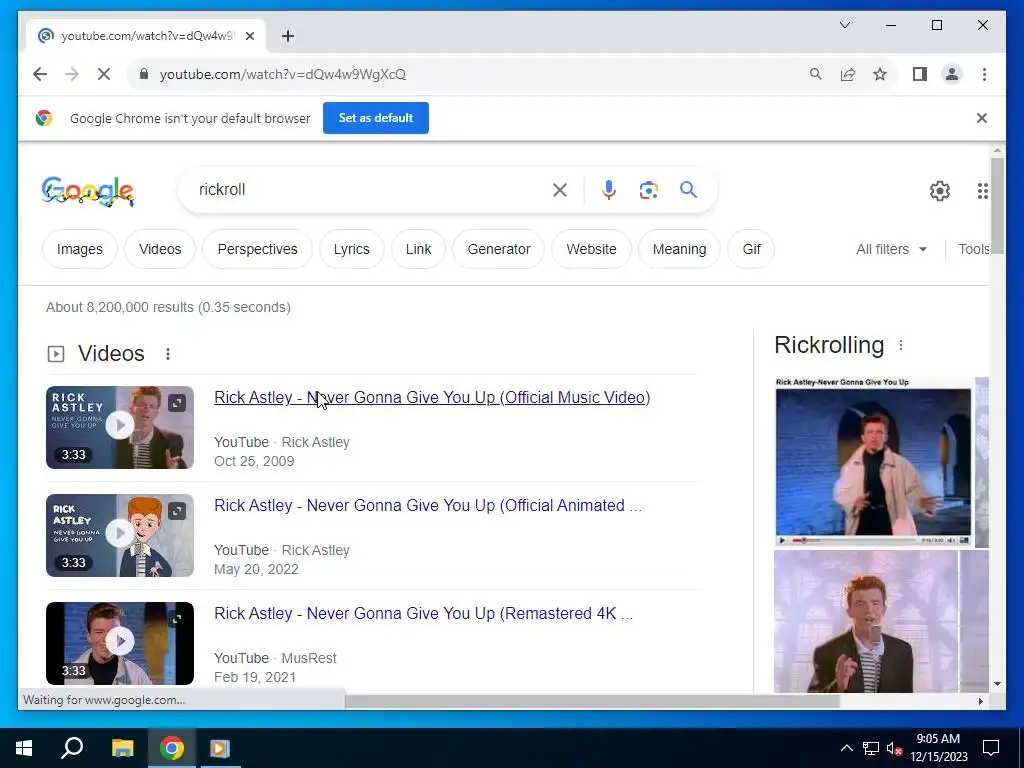Open Official Music Video result link
Screen dimensions: 1024x768
pos(432,398)
